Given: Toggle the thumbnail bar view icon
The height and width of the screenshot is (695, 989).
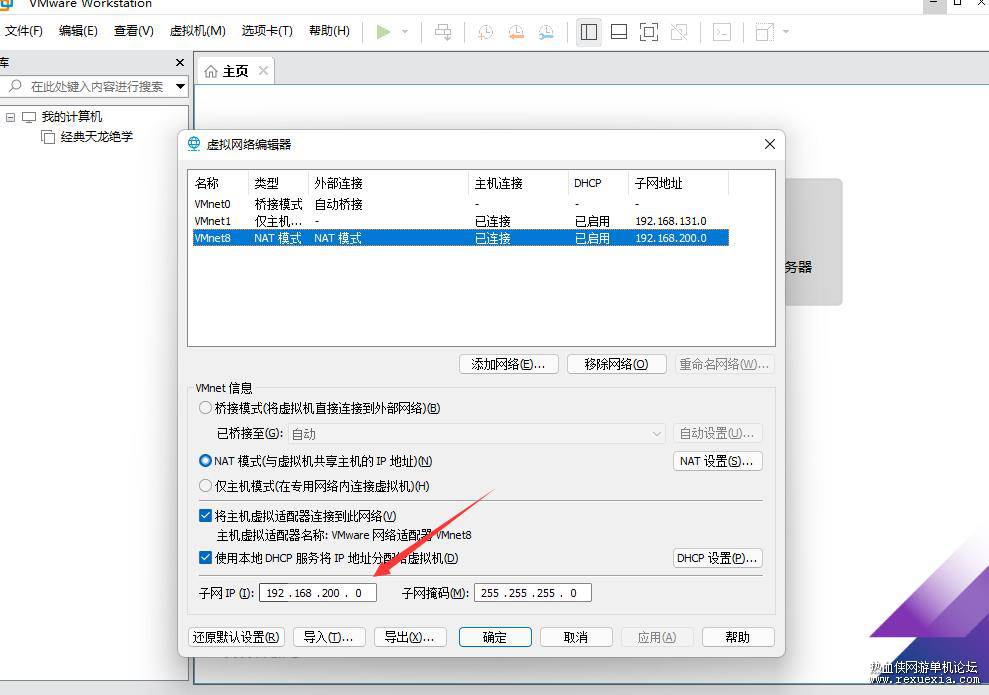Looking at the screenshot, I should pyautogui.click(x=619, y=32).
